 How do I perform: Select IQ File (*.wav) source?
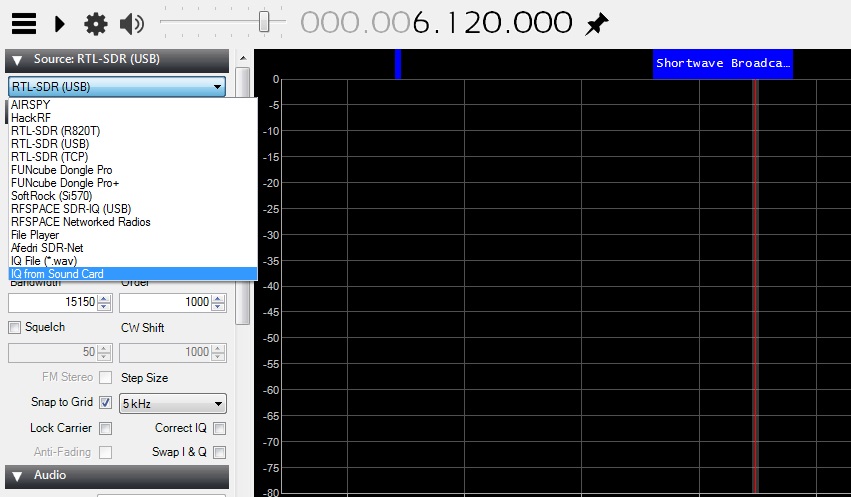click(133, 261)
